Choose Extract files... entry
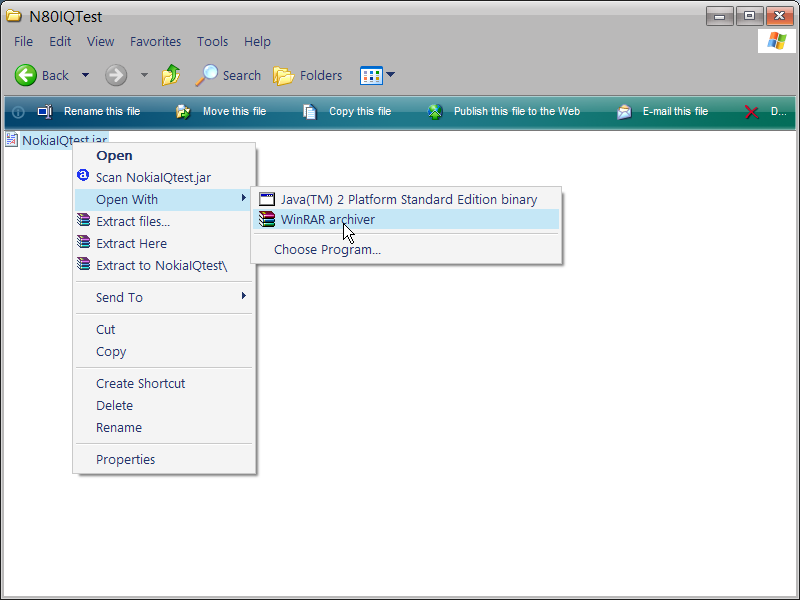The image size is (800, 600). (133, 221)
